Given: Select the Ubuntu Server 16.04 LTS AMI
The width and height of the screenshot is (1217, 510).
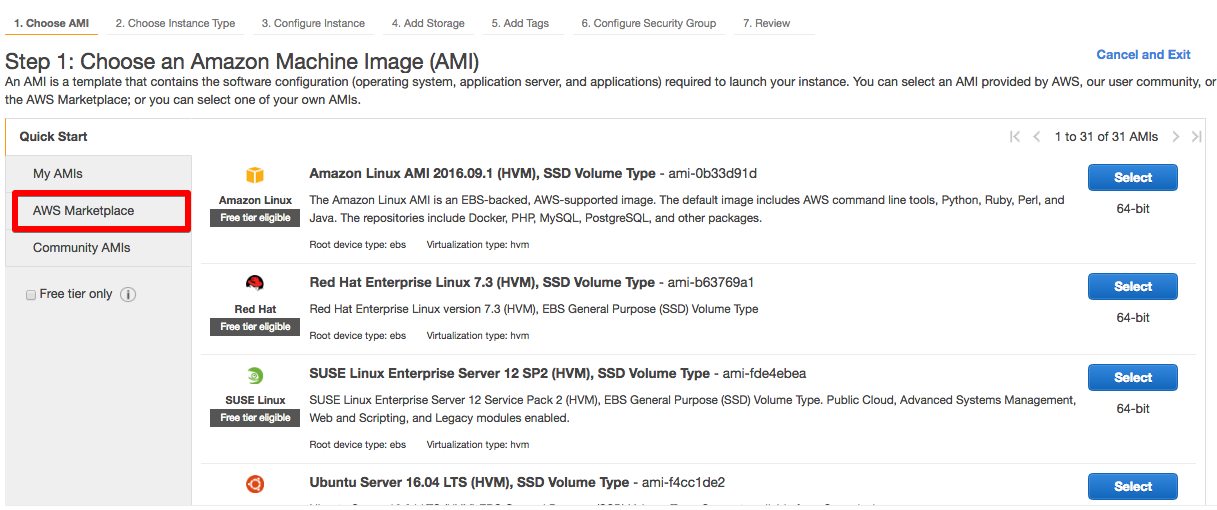Looking at the screenshot, I should [x=1133, y=486].
